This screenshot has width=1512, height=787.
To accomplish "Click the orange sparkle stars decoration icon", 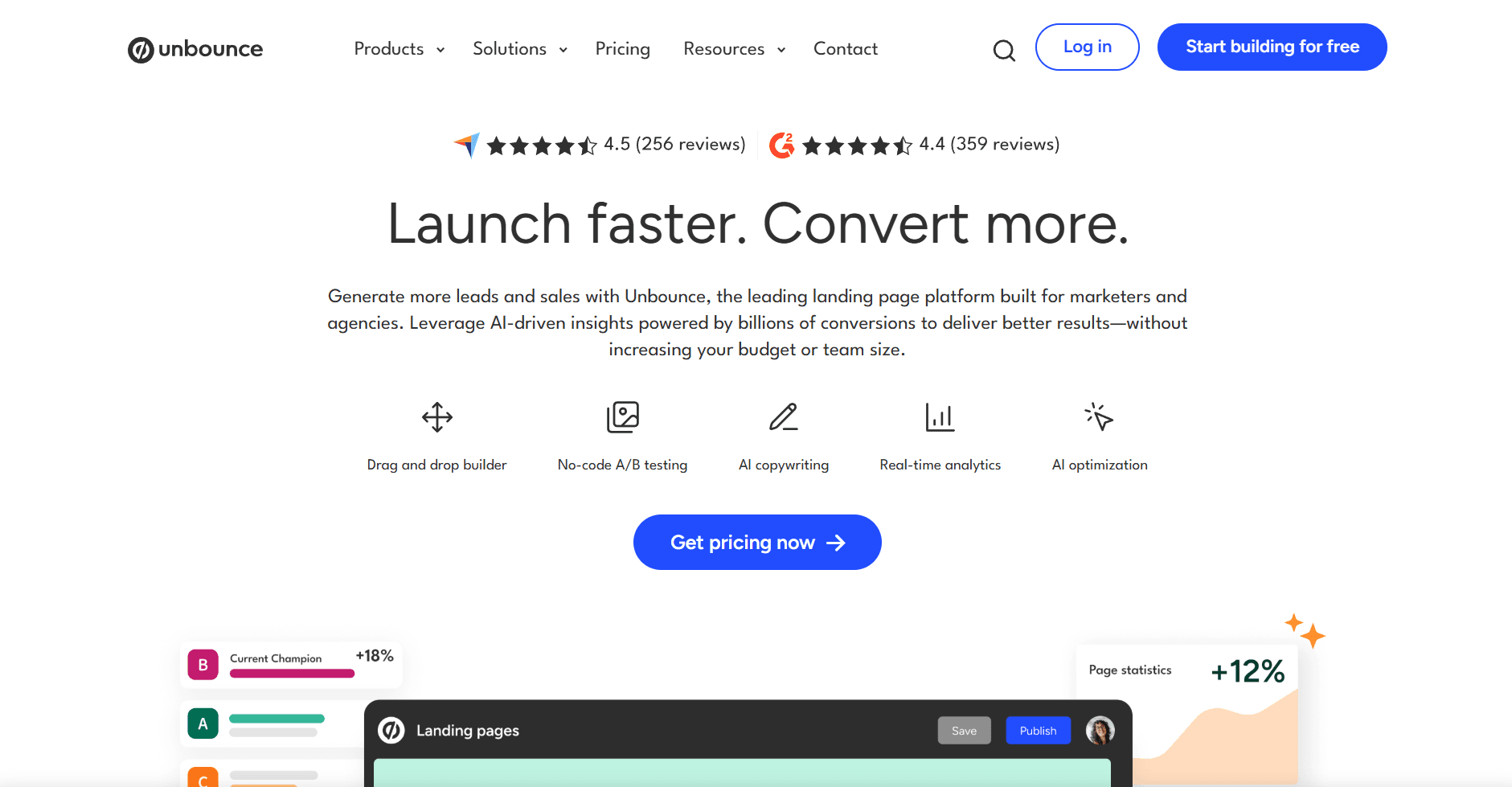I will (x=1305, y=631).
